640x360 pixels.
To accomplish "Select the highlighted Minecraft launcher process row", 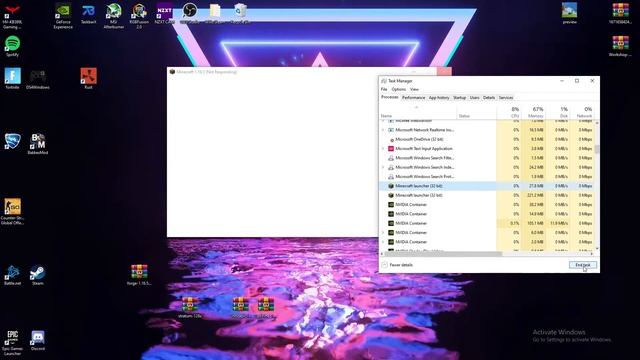I will pos(487,186).
